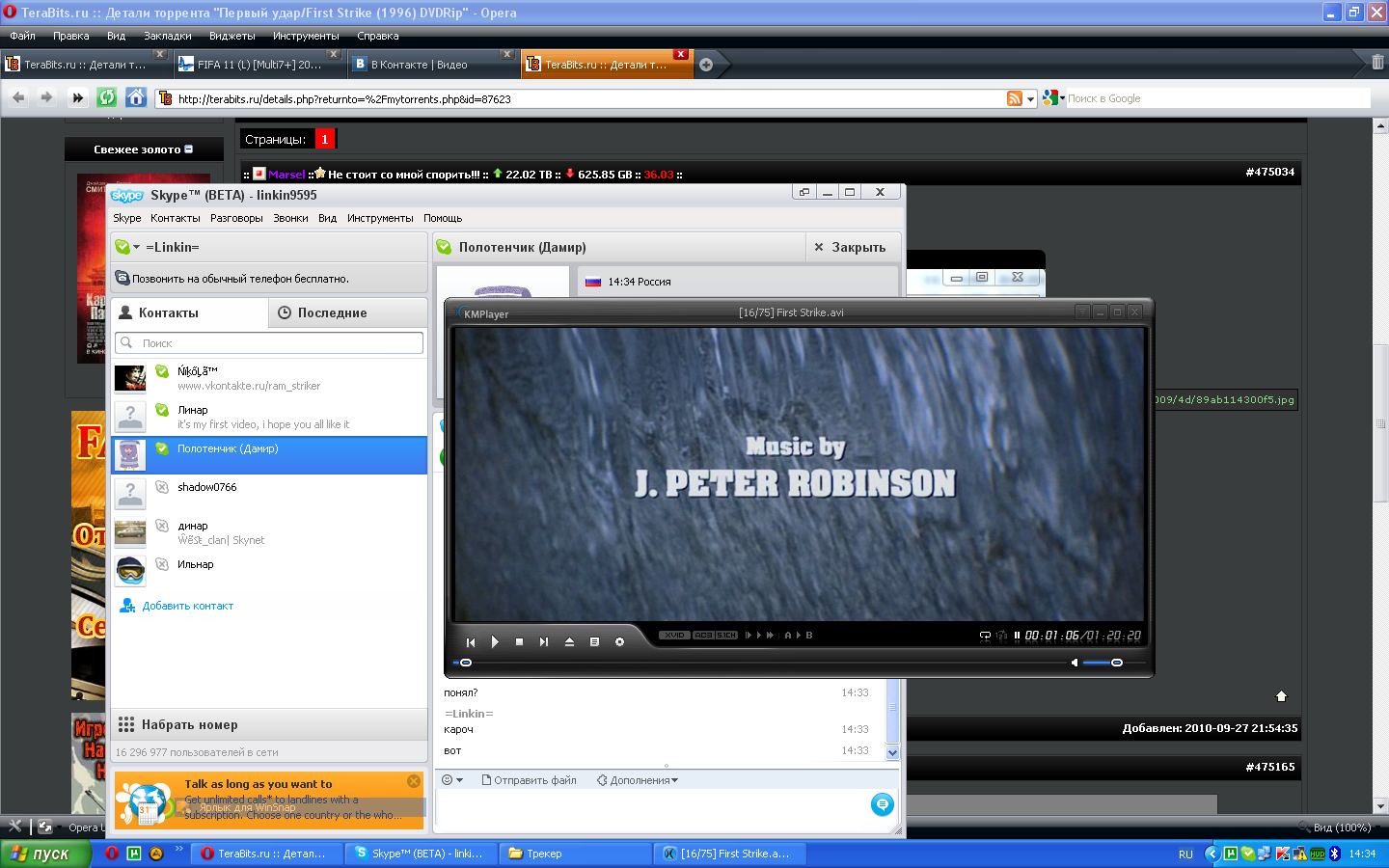The height and width of the screenshot is (868, 1389).
Task: Click the KMPlayer previous track button
Action: pyautogui.click(x=471, y=642)
